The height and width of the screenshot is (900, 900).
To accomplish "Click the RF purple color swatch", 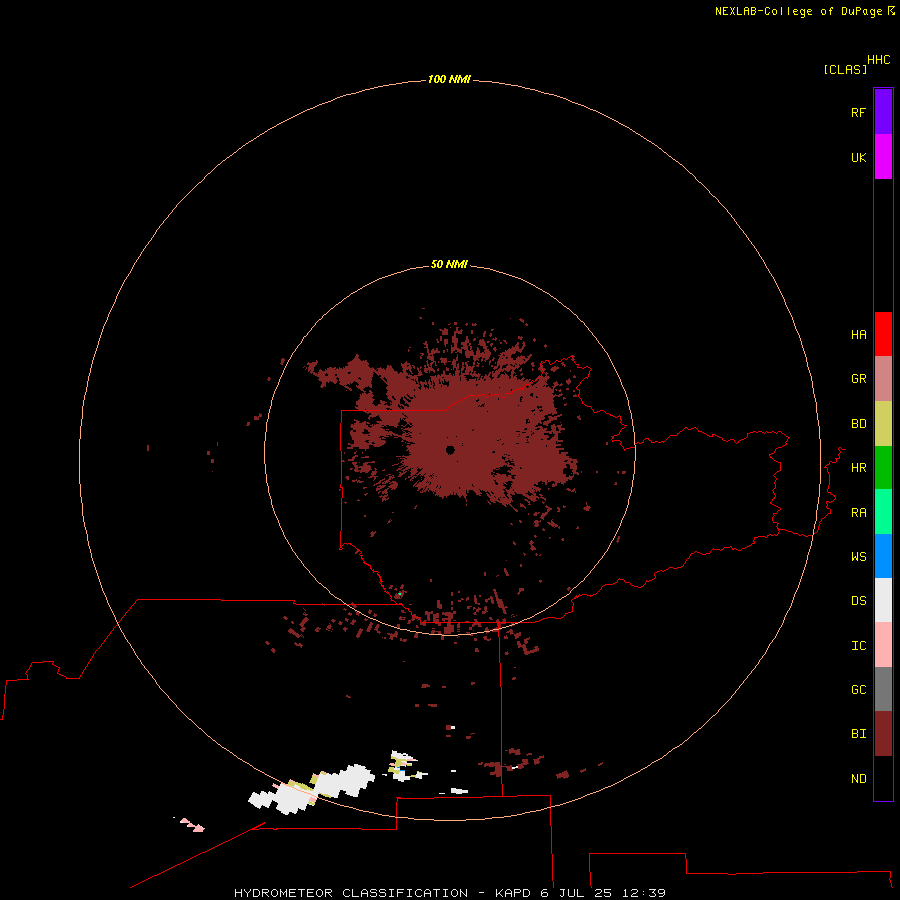I will (x=883, y=112).
